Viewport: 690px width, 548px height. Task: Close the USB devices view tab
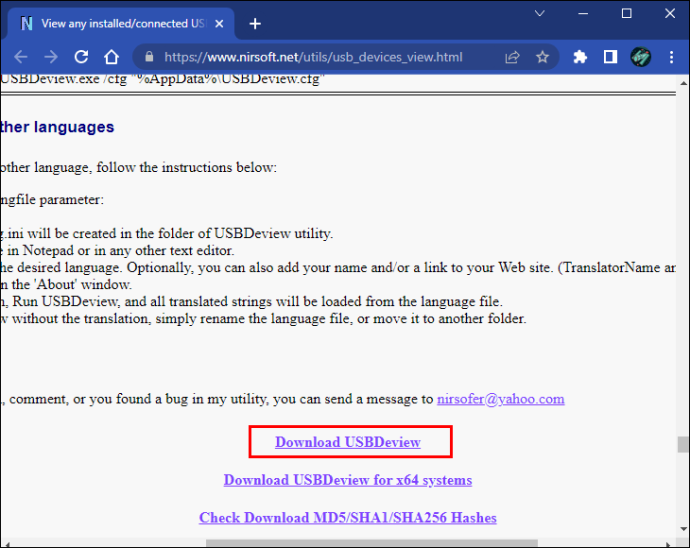[x=219, y=24]
